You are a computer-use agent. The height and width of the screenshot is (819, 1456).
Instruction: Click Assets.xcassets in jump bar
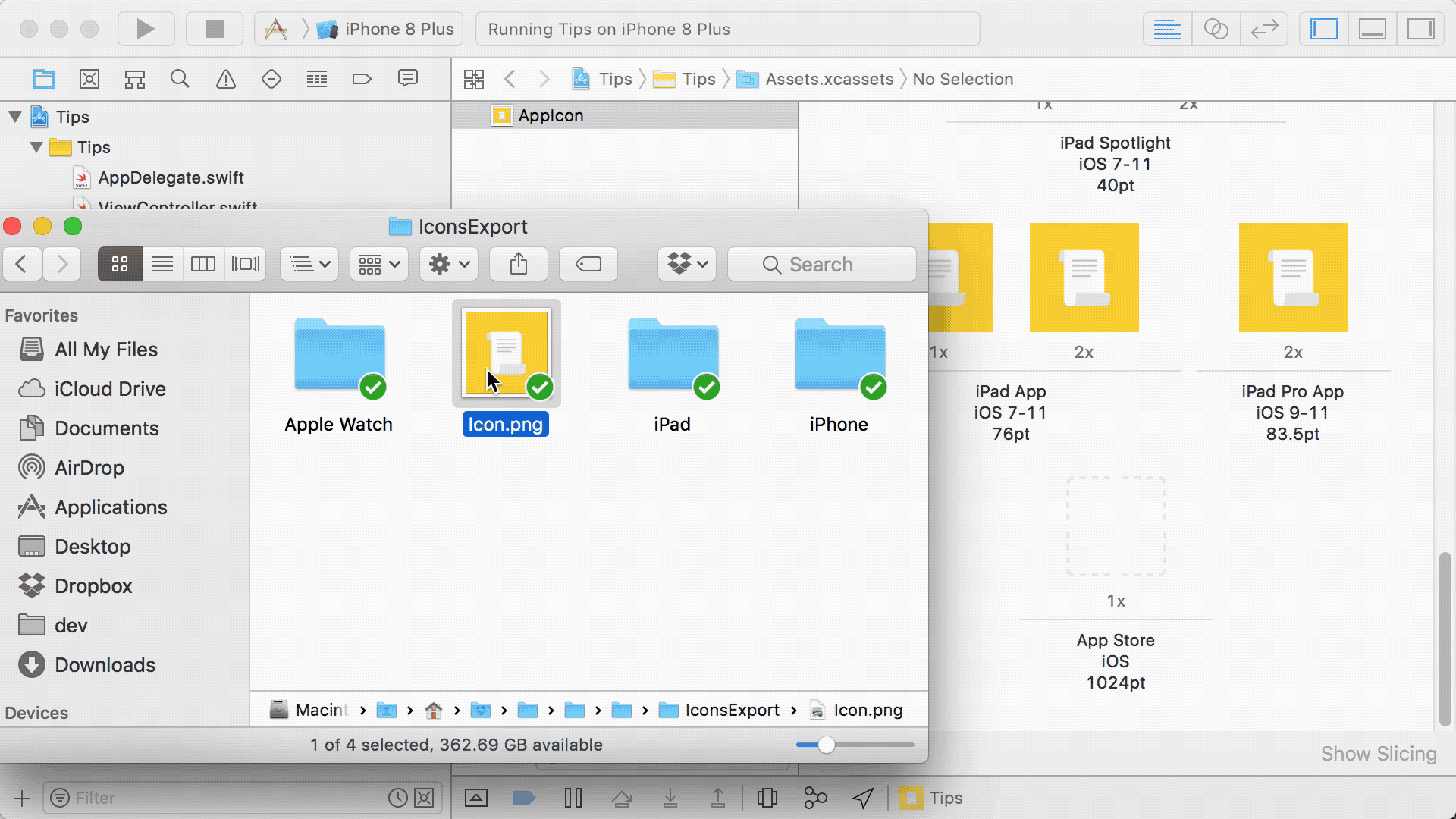click(x=816, y=79)
